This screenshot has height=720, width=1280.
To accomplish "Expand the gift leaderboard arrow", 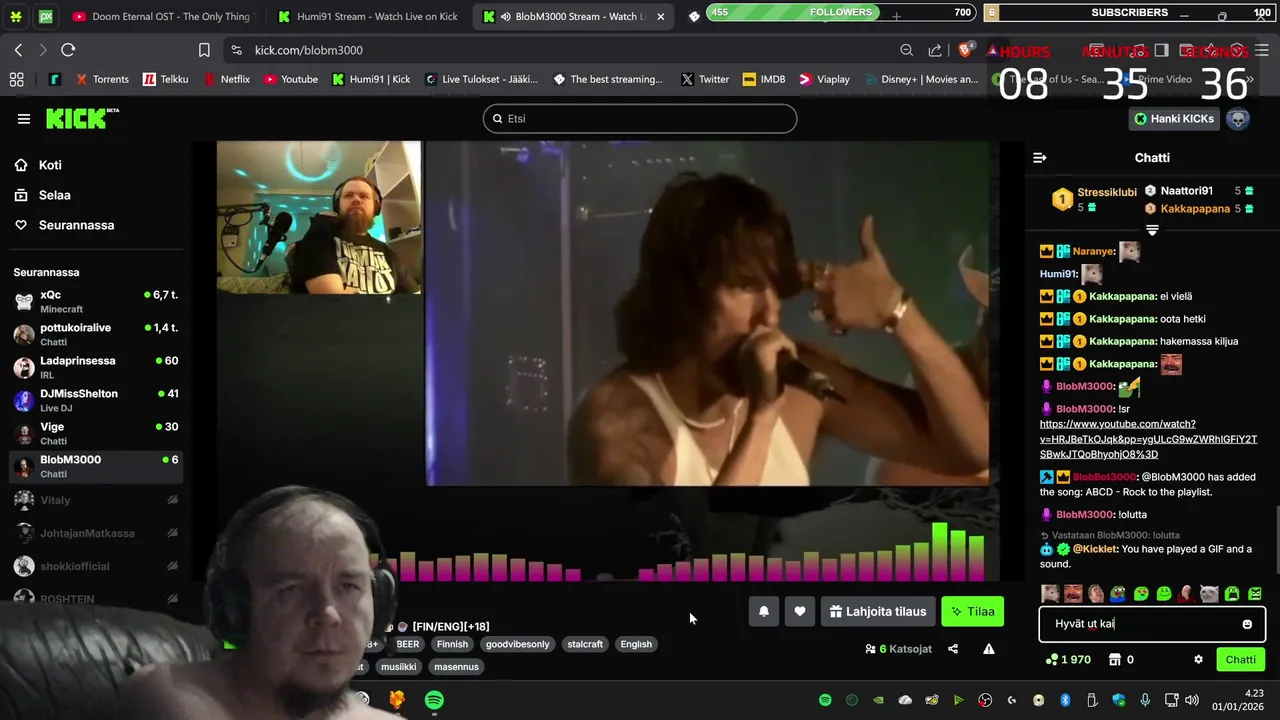I will pos(1152,230).
